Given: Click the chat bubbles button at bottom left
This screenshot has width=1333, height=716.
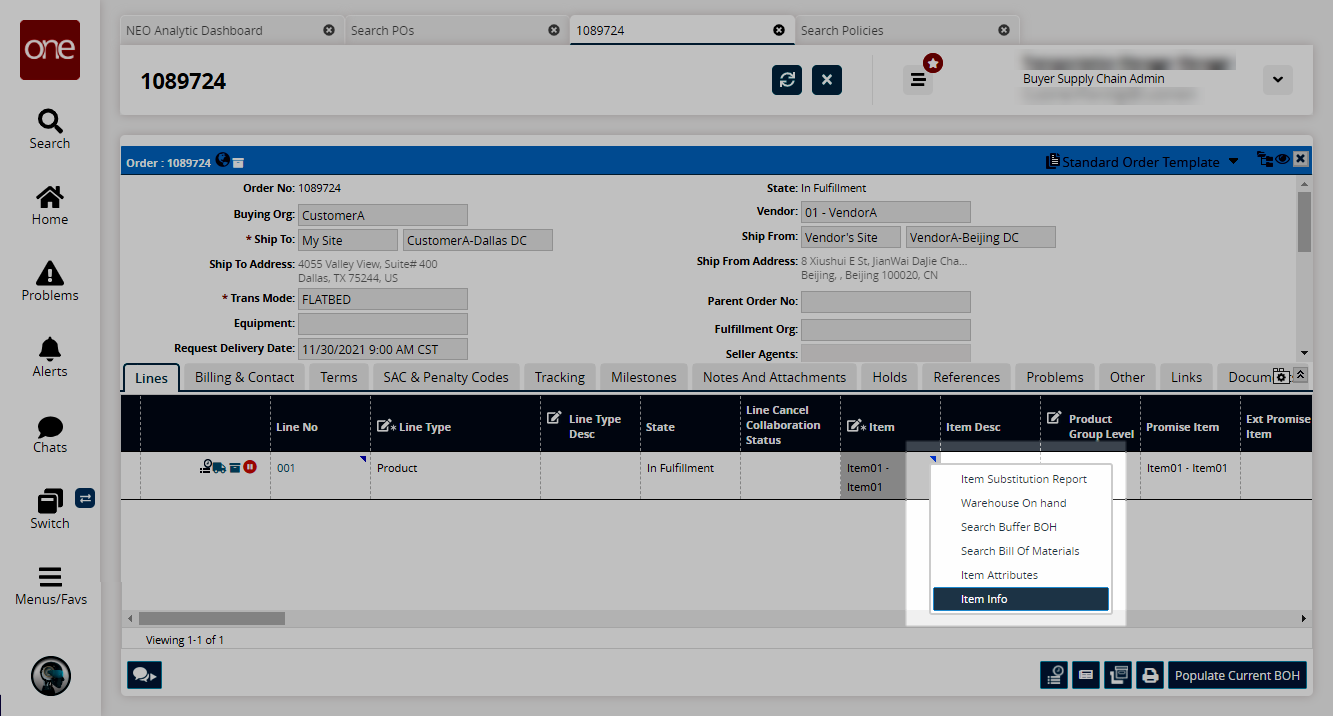Looking at the screenshot, I should pos(144,676).
